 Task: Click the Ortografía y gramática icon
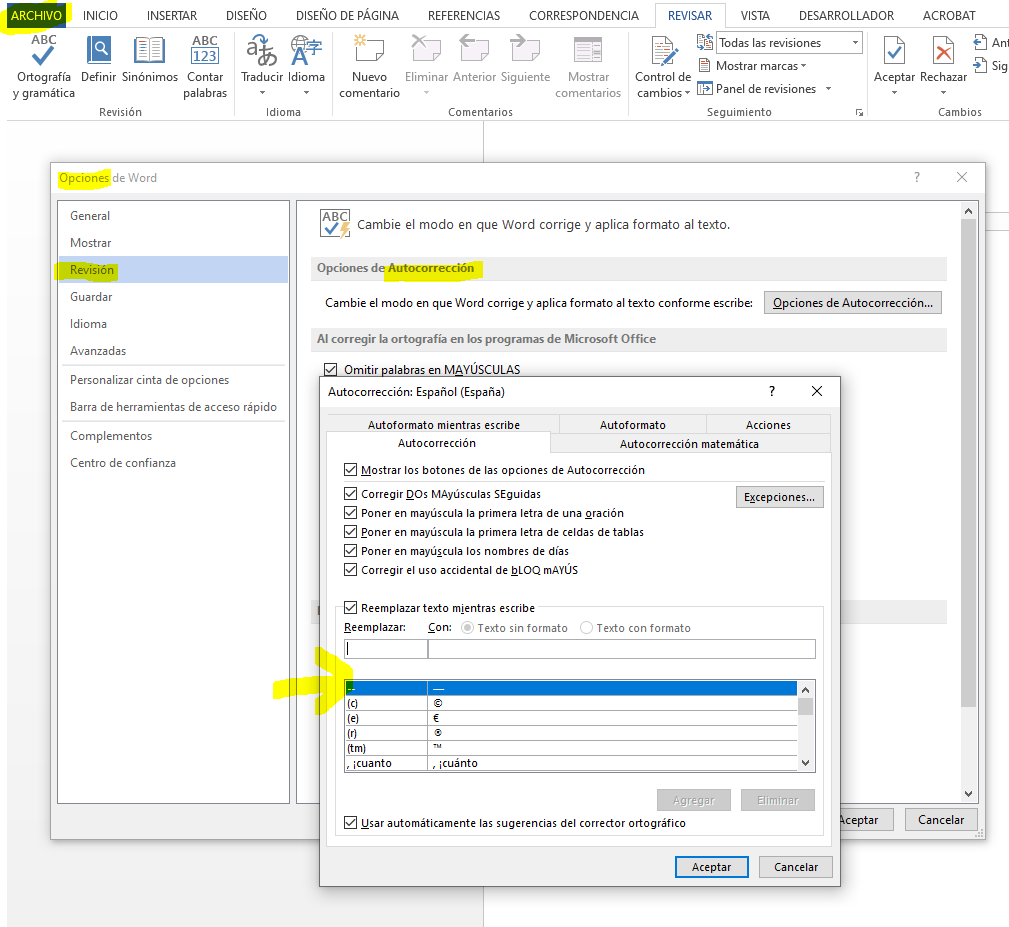pos(43,52)
